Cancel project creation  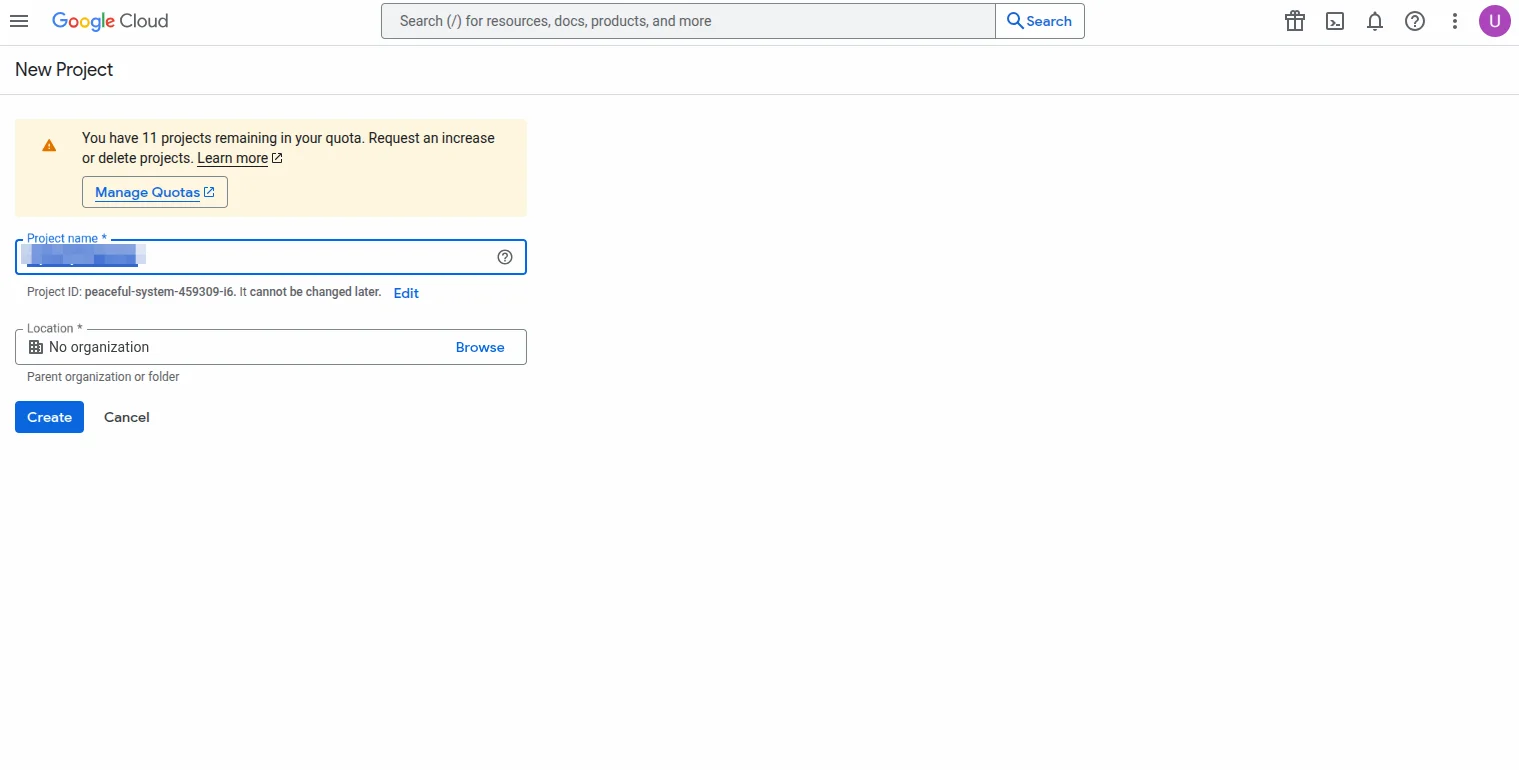pos(126,417)
